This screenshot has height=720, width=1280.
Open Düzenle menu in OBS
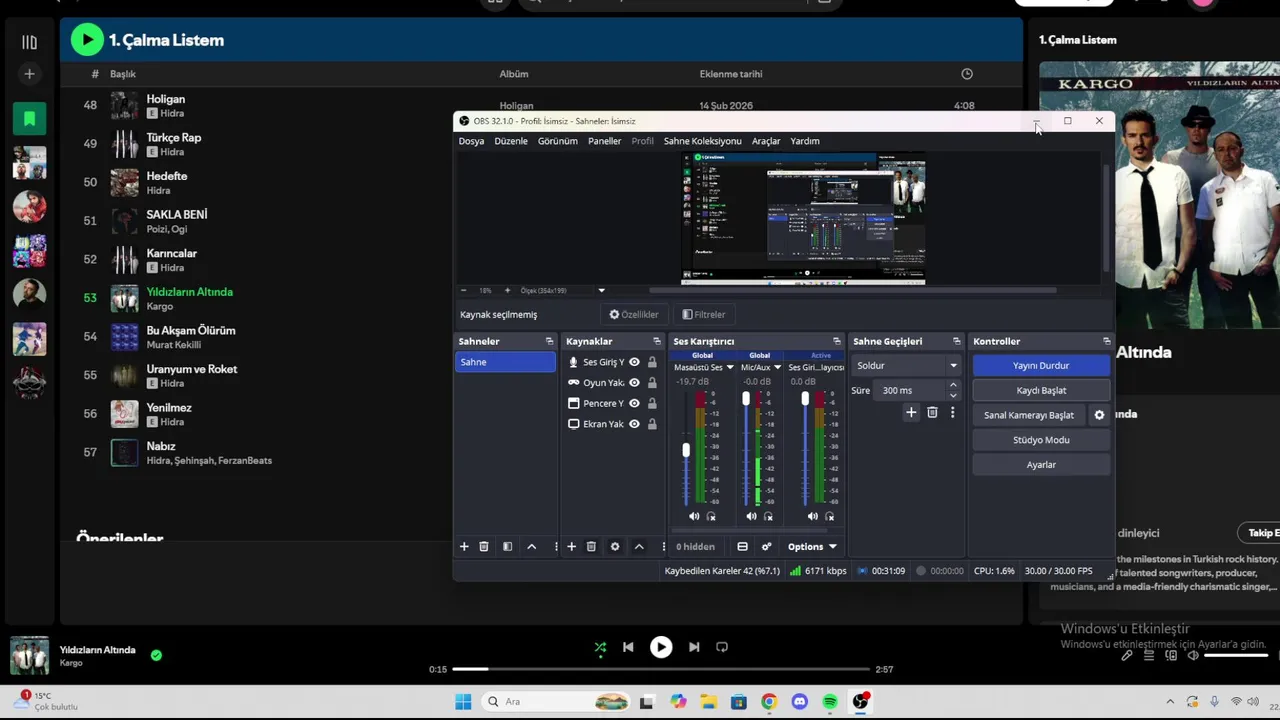coord(511,141)
